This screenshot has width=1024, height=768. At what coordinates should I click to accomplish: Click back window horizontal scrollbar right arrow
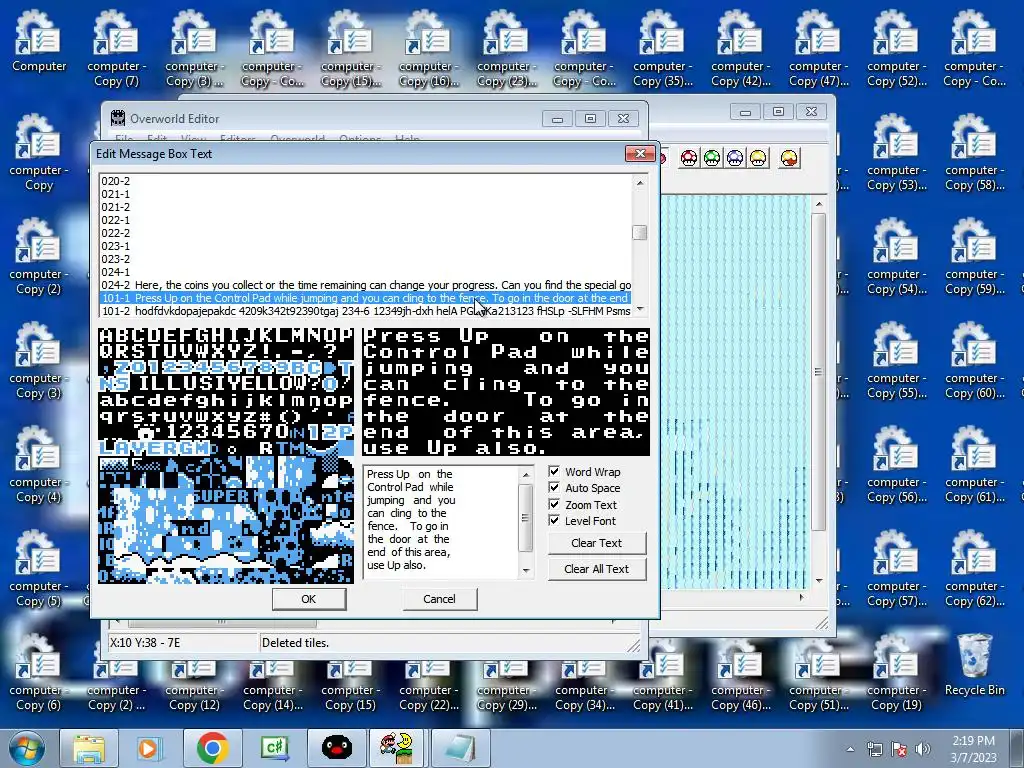[x=801, y=597]
